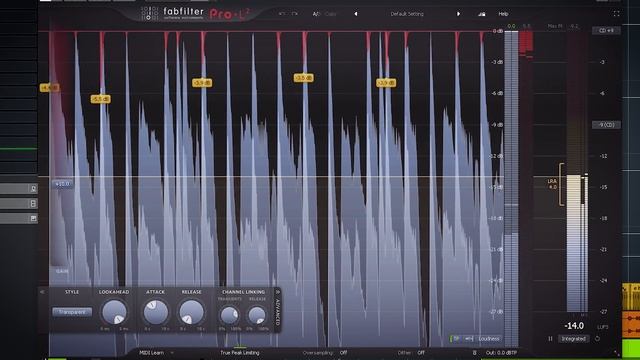Click the red gain reduction meter
Image resolution: width=640 pixels, height=360 pixels.
pos(526,44)
